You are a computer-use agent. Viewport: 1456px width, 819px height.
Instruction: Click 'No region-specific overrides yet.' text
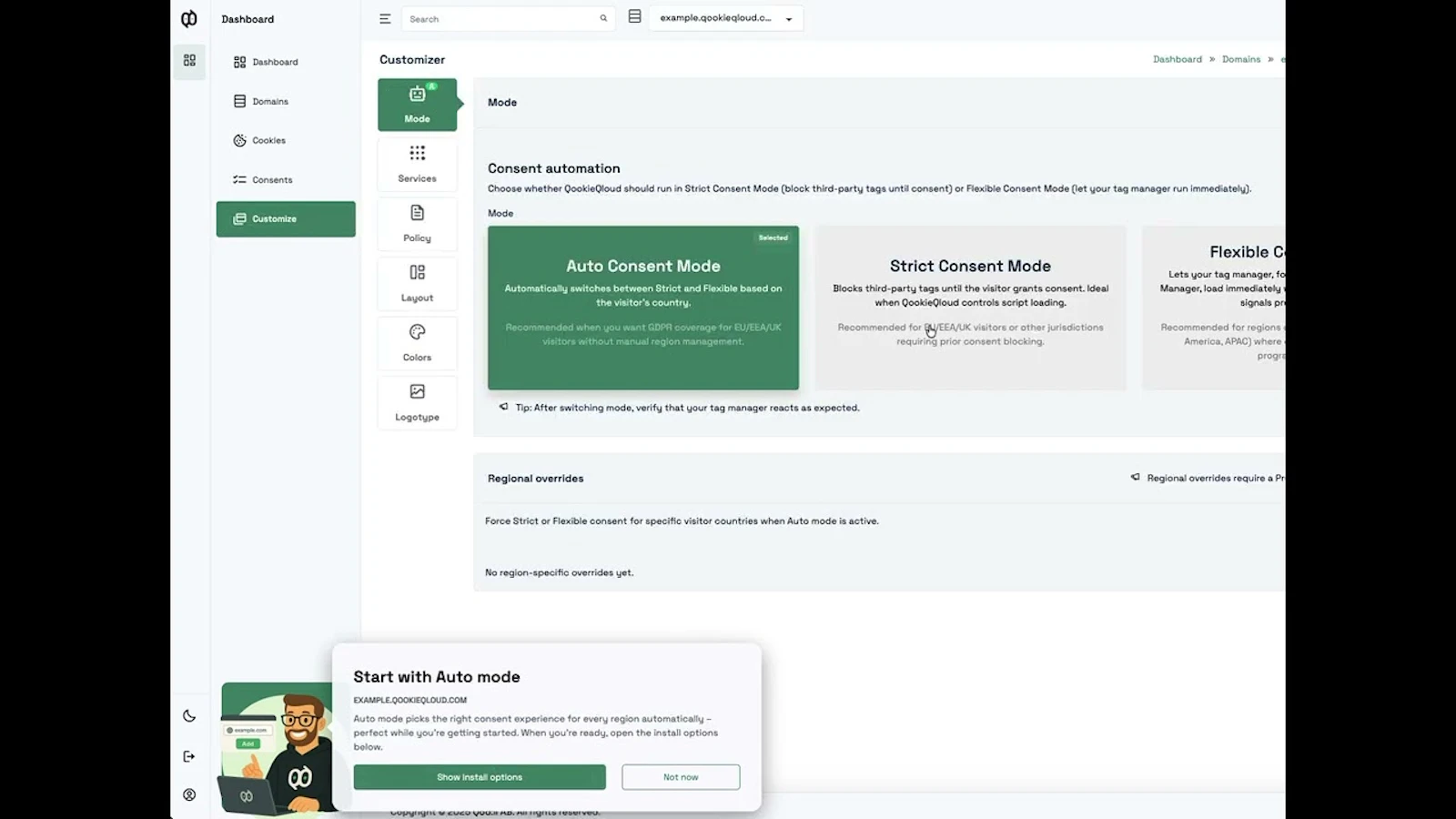coord(560,572)
